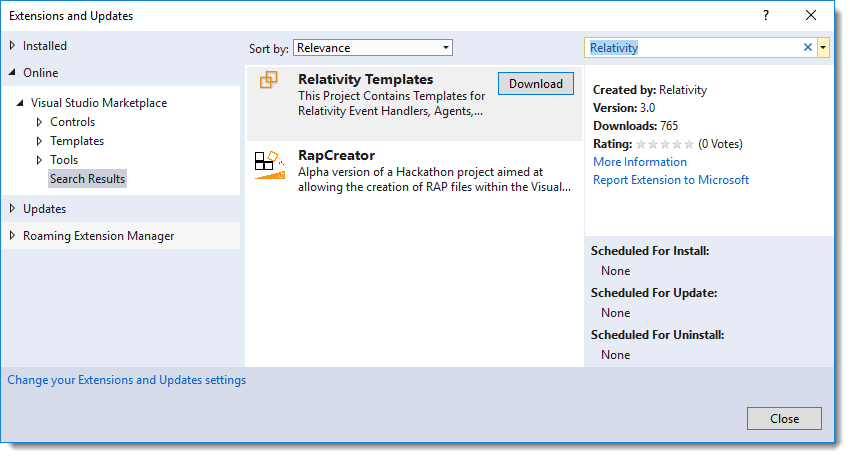Expand the Updates category
The height and width of the screenshot is (458, 850).
(x=12, y=209)
